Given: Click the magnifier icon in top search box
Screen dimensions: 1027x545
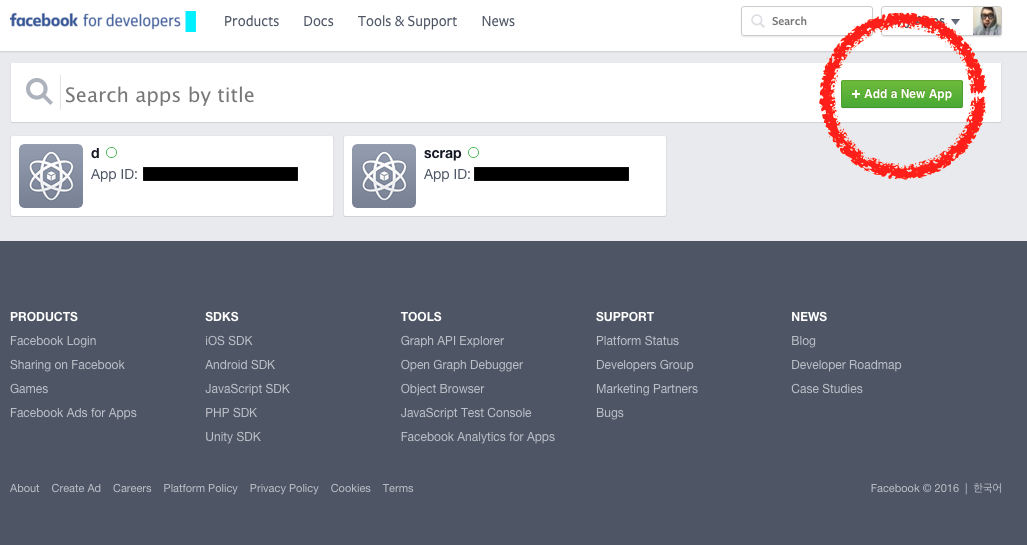Looking at the screenshot, I should [x=758, y=21].
